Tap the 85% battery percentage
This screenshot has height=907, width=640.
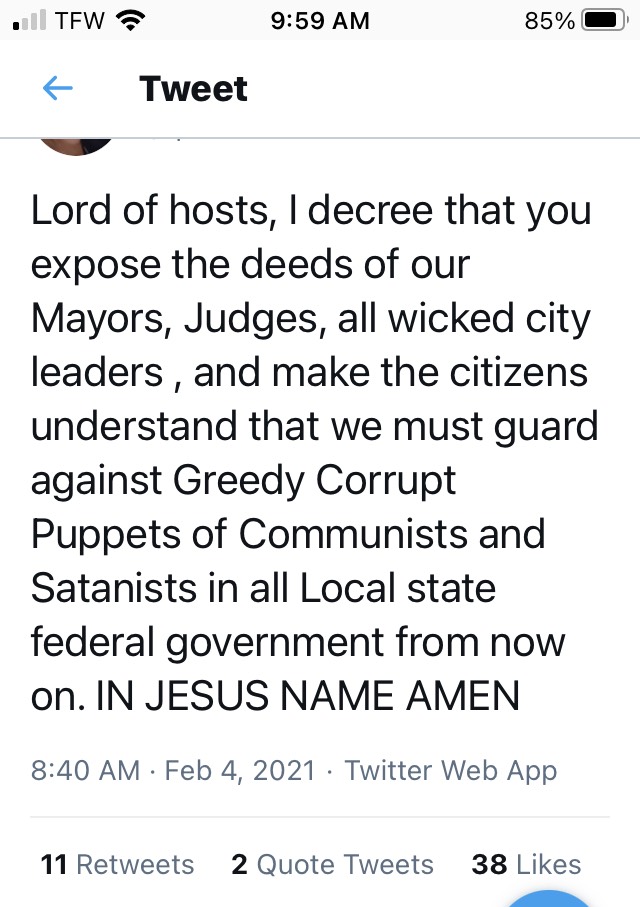(x=549, y=20)
